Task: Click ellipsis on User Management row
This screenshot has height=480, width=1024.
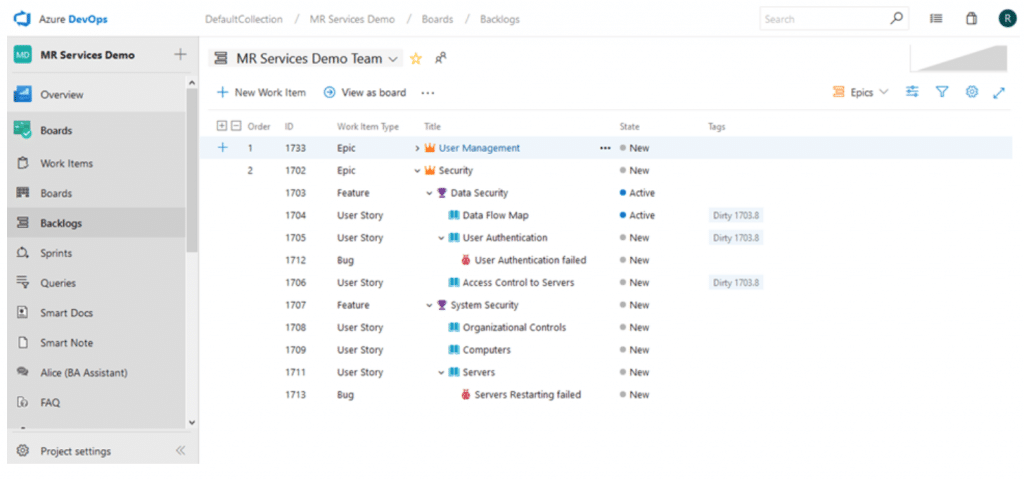Action: [605, 148]
